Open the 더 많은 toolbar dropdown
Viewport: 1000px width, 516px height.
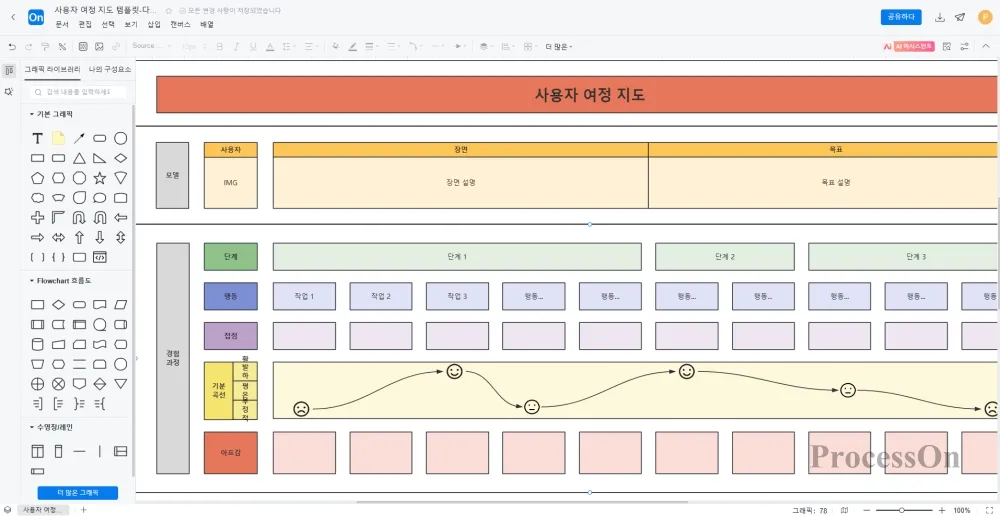[x=557, y=46]
